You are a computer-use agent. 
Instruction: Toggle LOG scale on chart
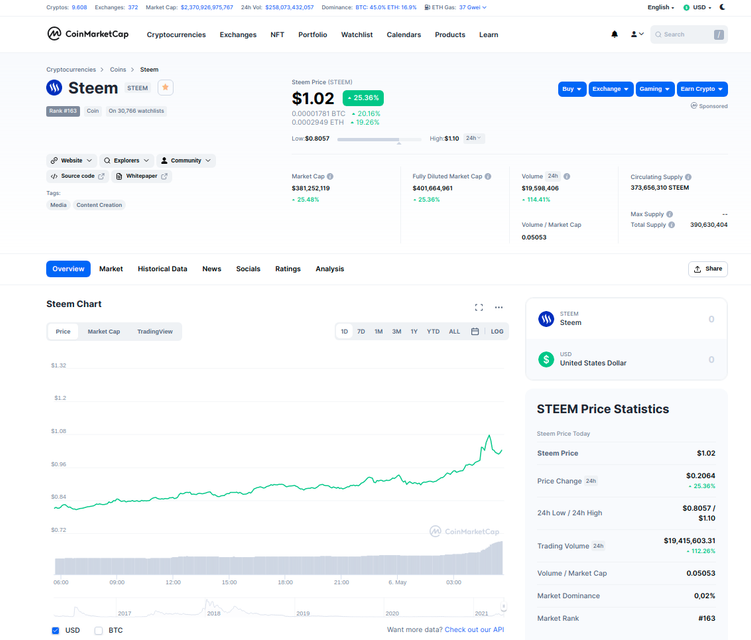(x=497, y=331)
